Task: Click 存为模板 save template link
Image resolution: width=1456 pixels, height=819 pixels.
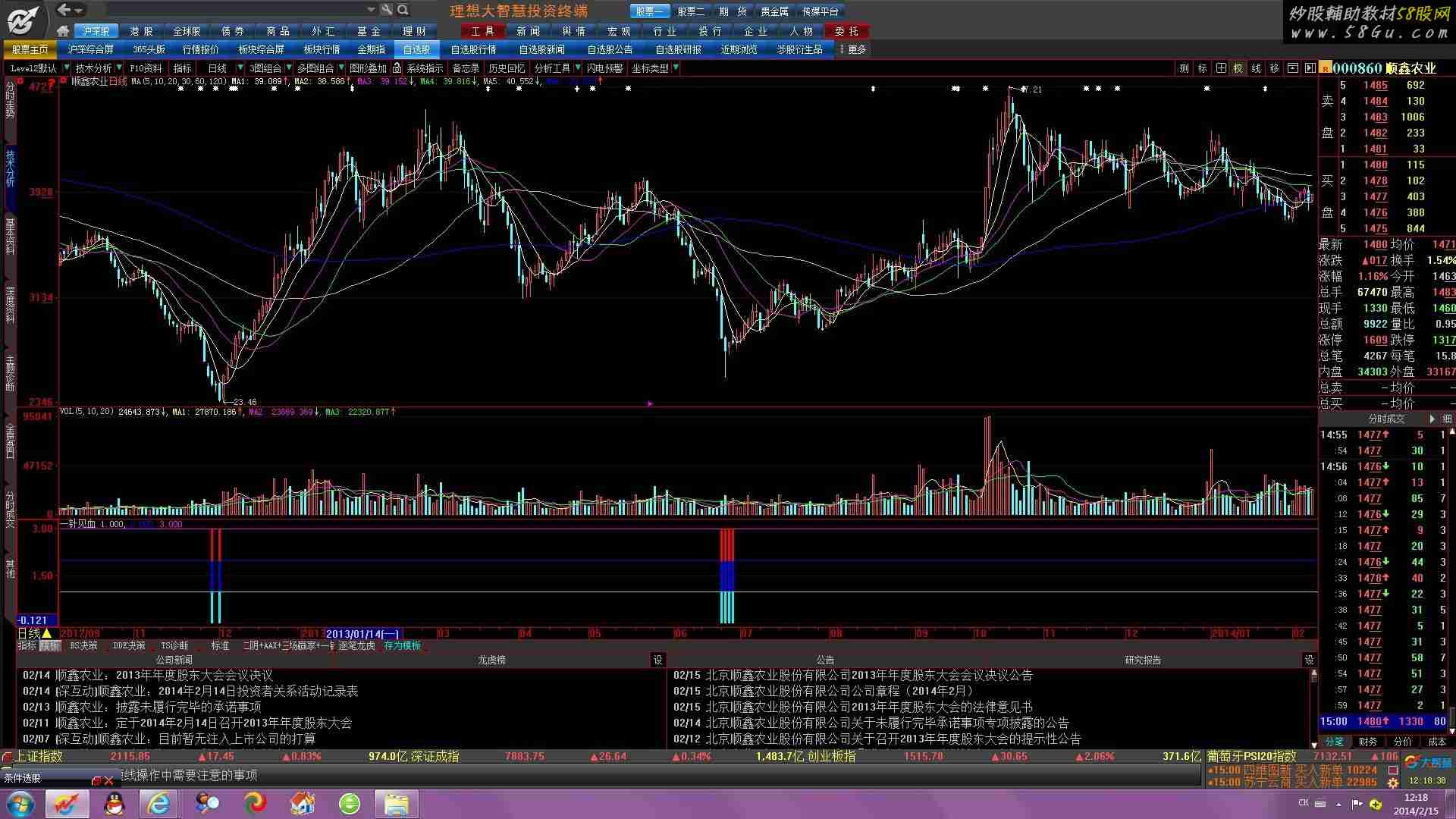Action: [x=403, y=646]
